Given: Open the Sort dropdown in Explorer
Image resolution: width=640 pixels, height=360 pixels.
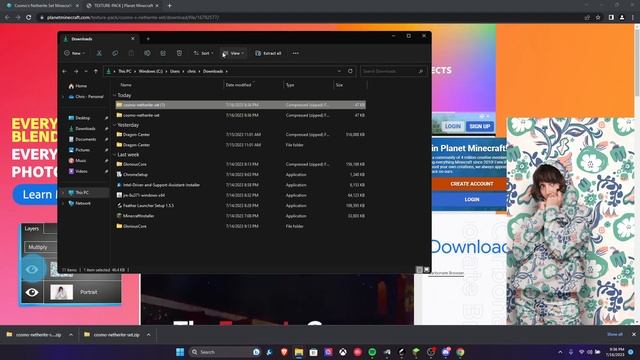Looking at the screenshot, I should pyautogui.click(x=203, y=53).
